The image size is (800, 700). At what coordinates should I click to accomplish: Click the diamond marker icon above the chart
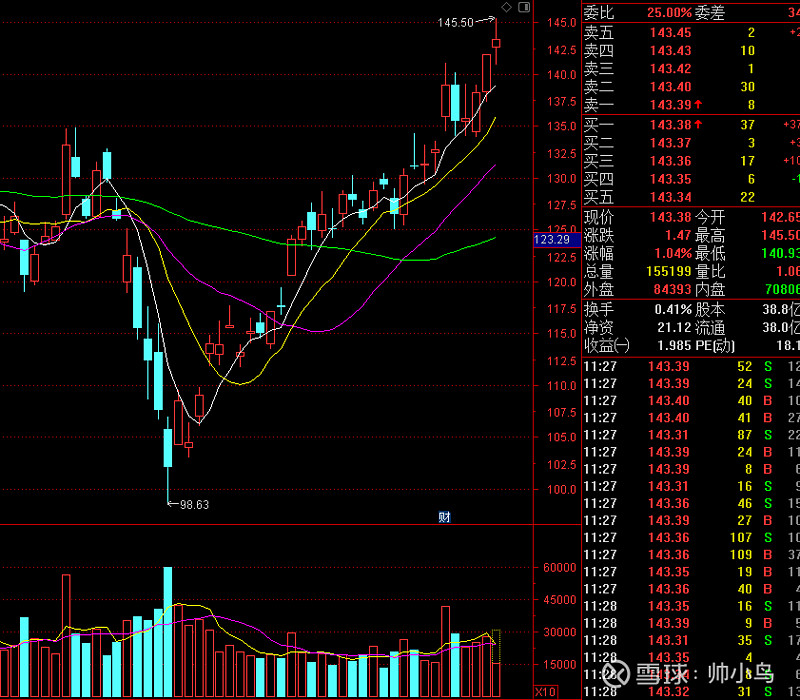coord(506,7)
